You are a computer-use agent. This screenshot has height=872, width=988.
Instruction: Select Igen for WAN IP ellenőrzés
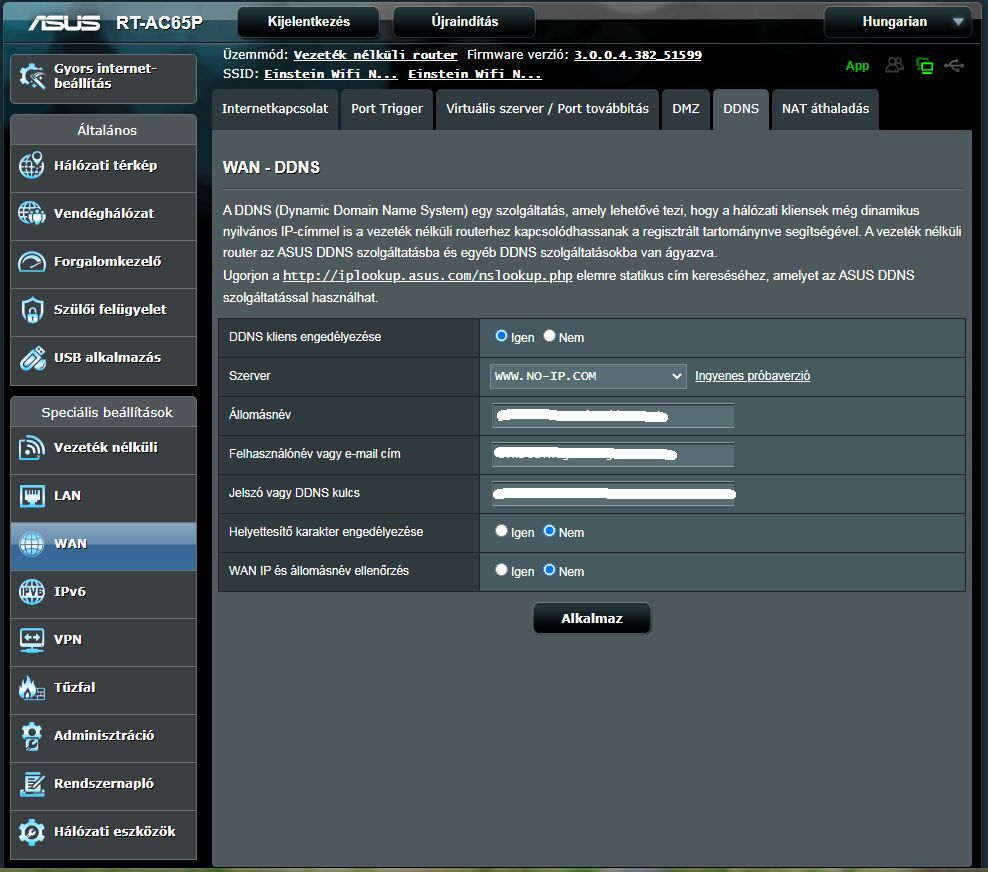[x=501, y=570]
